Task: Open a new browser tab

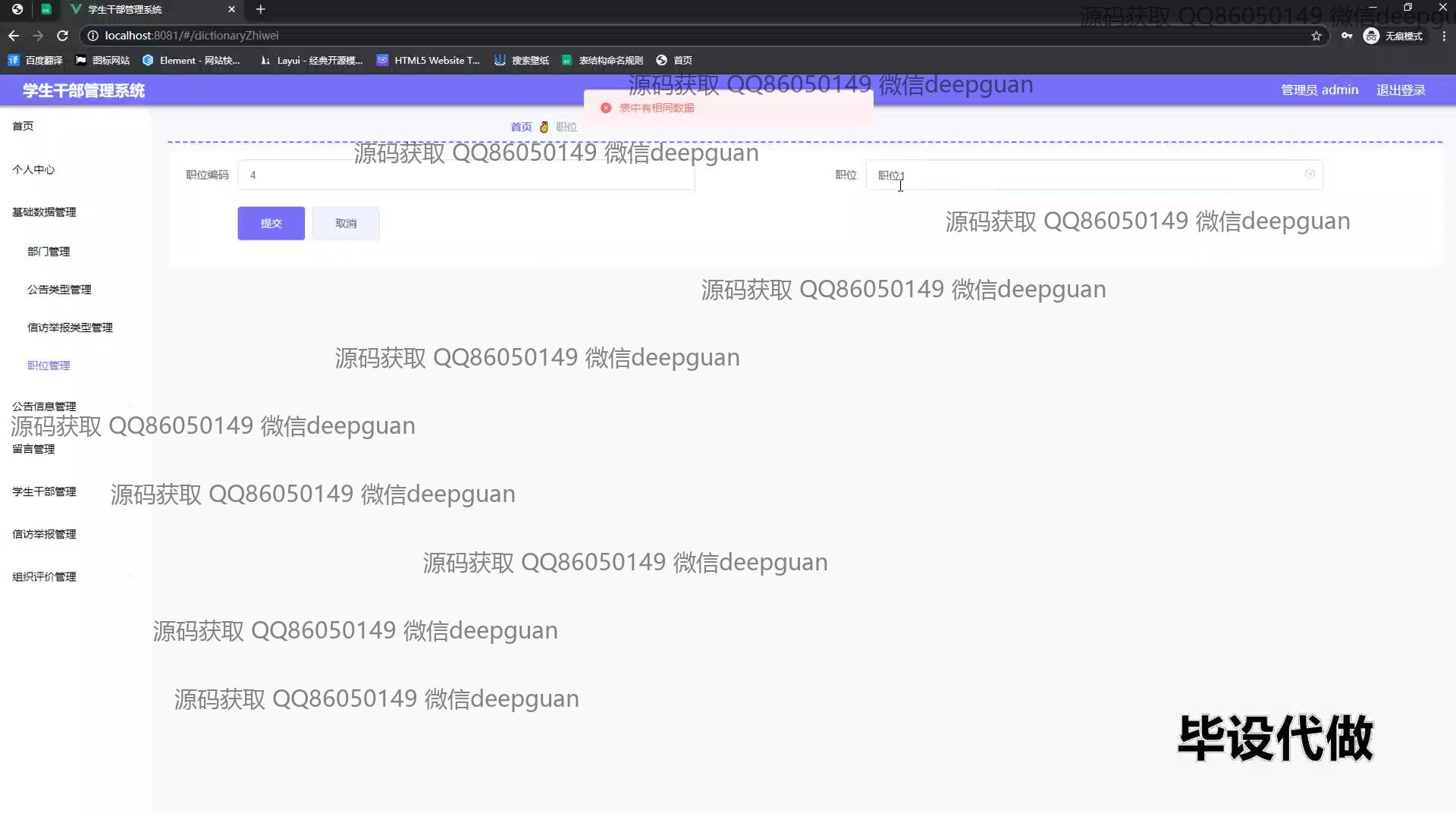Action: coord(260,10)
